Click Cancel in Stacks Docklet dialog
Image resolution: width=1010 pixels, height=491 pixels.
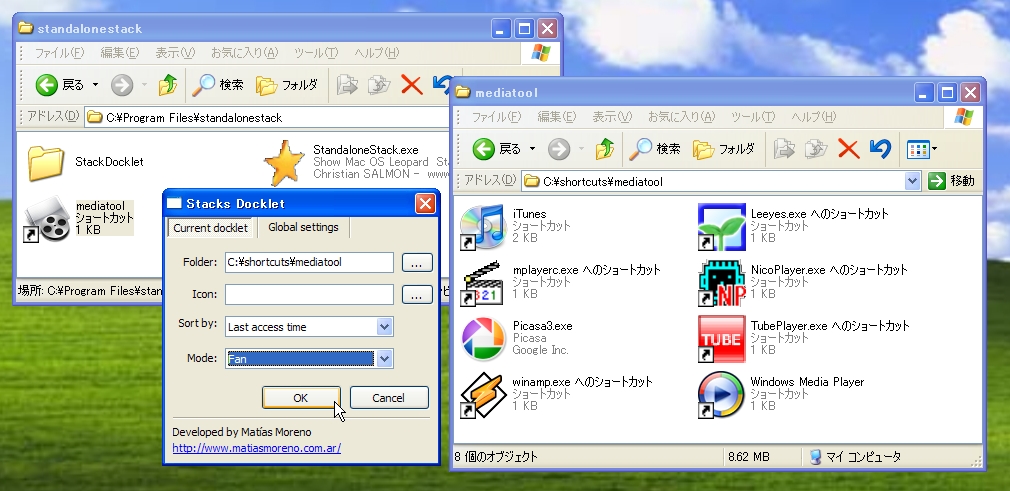coord(388,398)
